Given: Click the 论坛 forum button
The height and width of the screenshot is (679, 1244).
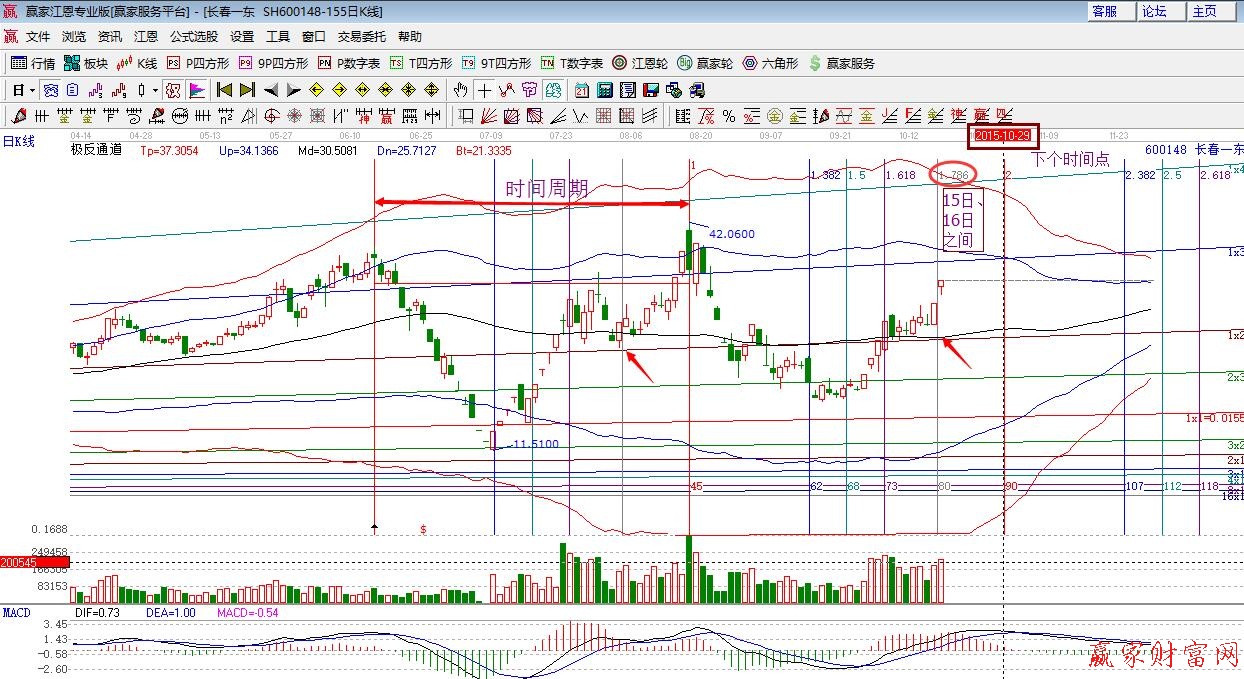Looking at the screenshot, I should pos(1155,11).
